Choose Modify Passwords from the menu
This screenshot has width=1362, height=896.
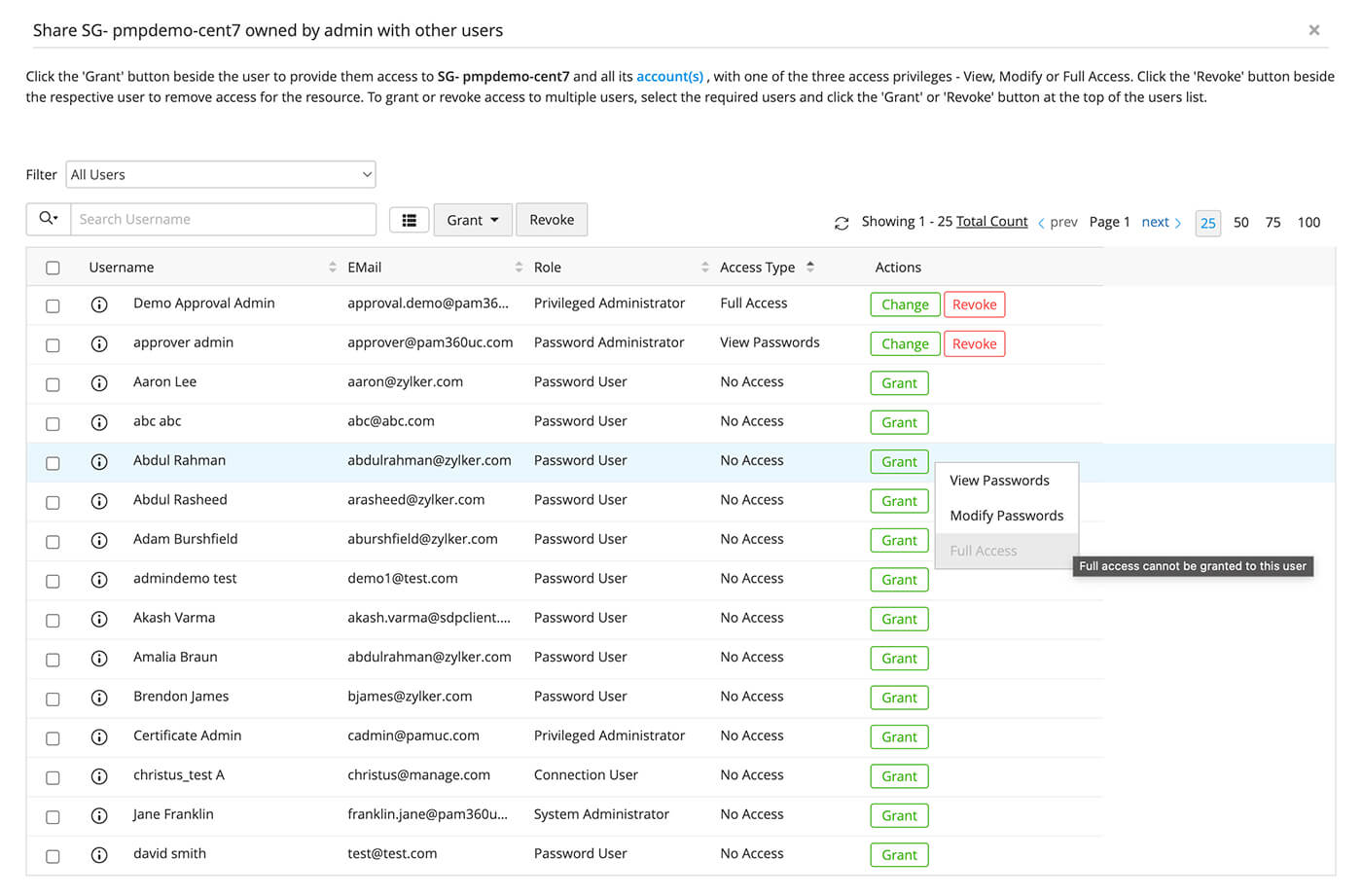coord(1006,516)
